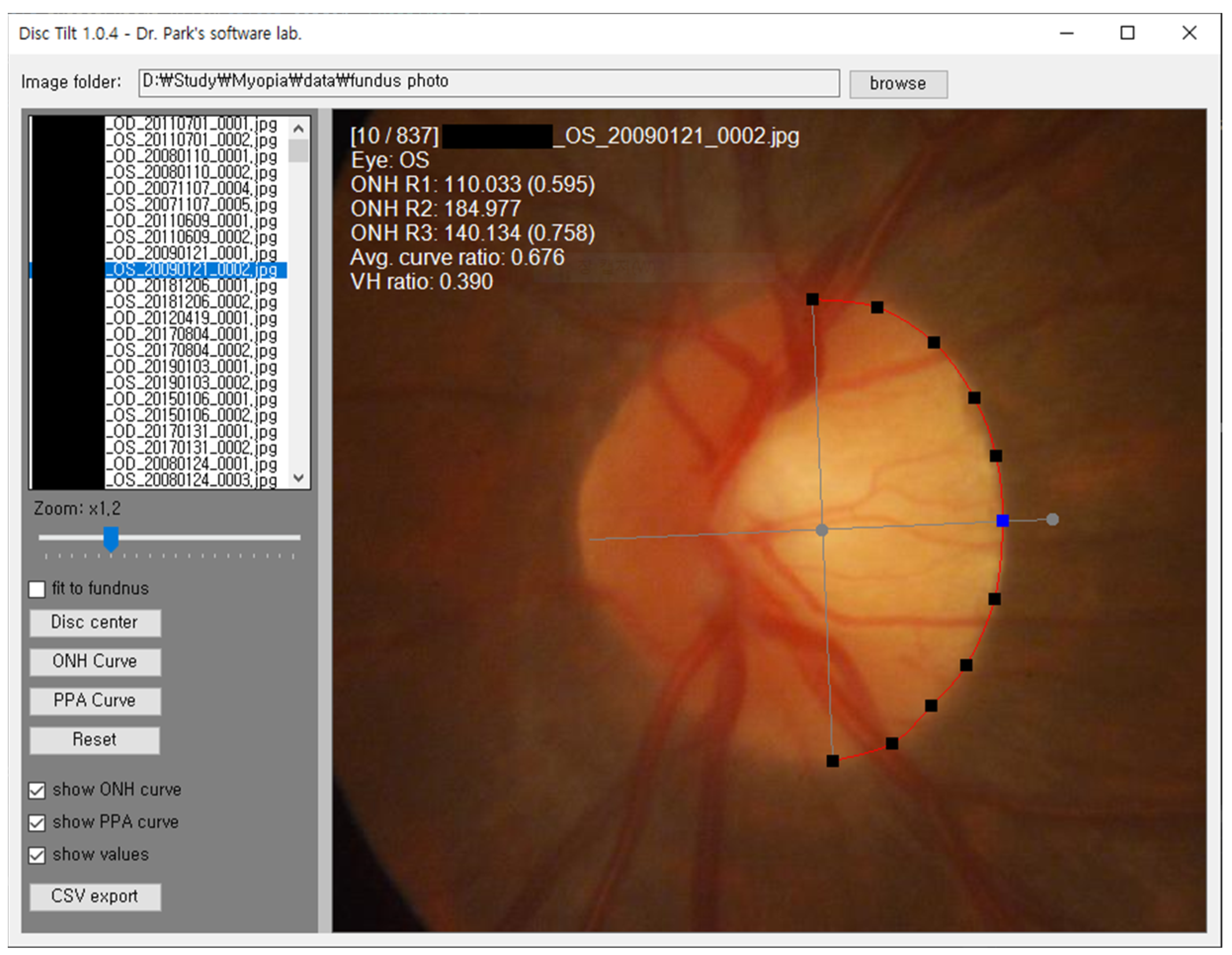Click the Reset button
Viewport: 1232px width, 955px height.
[95, 740]
